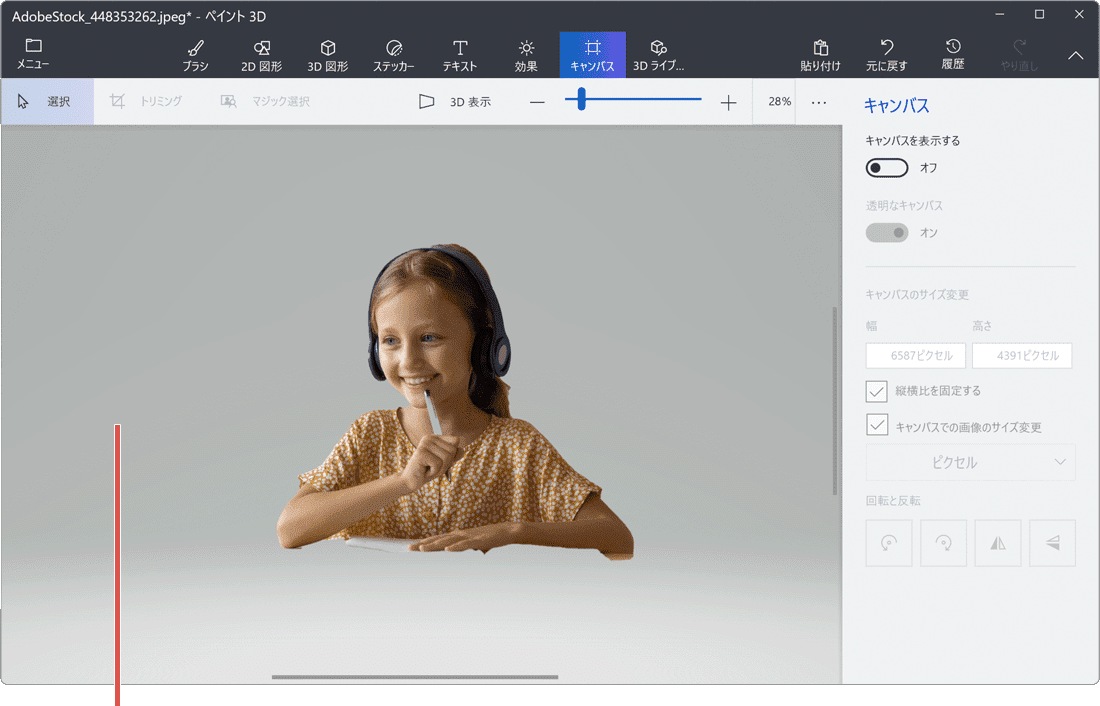1100x706 pixels.
Task: Click the 3D表示 button
Action: tap(455, 101)
